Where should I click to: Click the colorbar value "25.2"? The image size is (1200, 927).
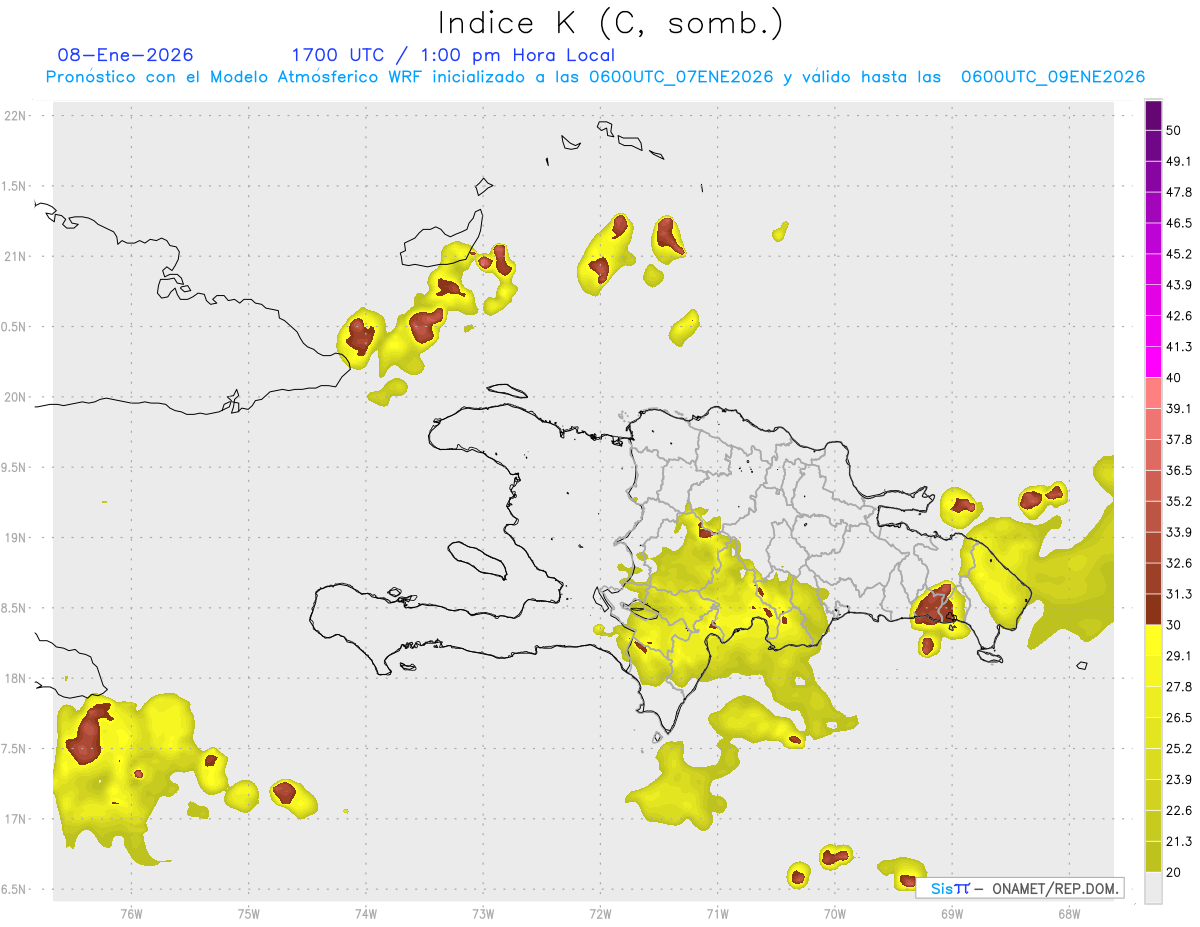point(1178,749)
